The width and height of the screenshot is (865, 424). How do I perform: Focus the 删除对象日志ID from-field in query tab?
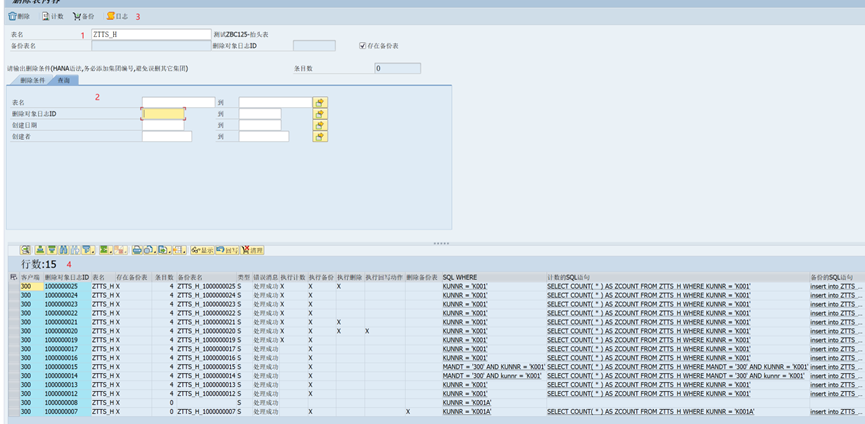click(163, 114)
